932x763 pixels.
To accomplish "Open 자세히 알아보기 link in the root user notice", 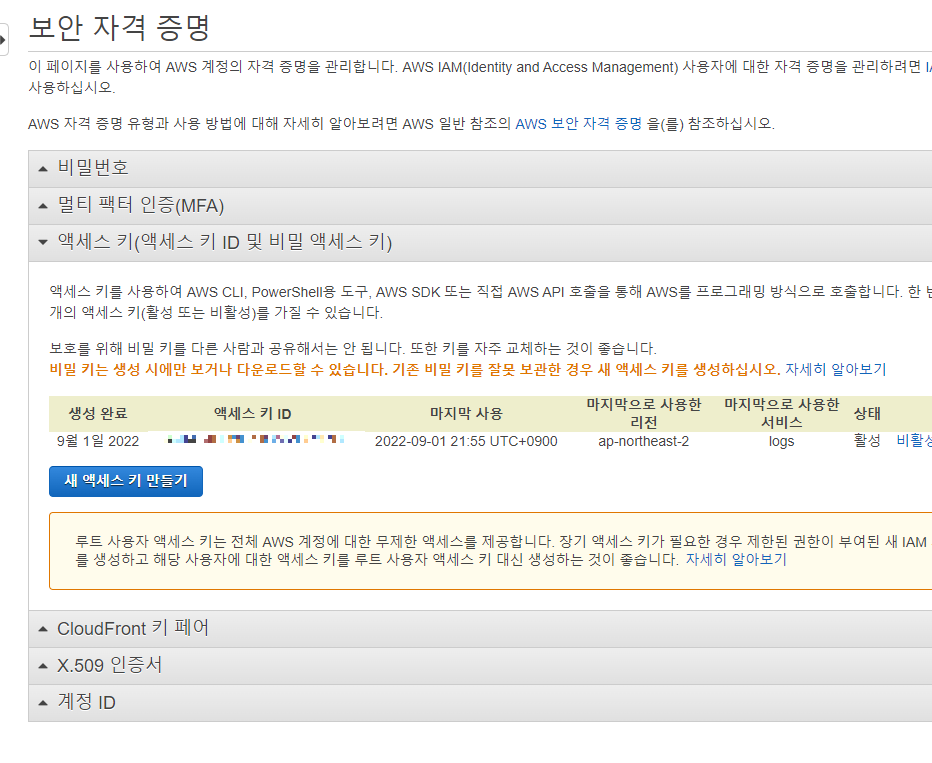I will [736, 559].
